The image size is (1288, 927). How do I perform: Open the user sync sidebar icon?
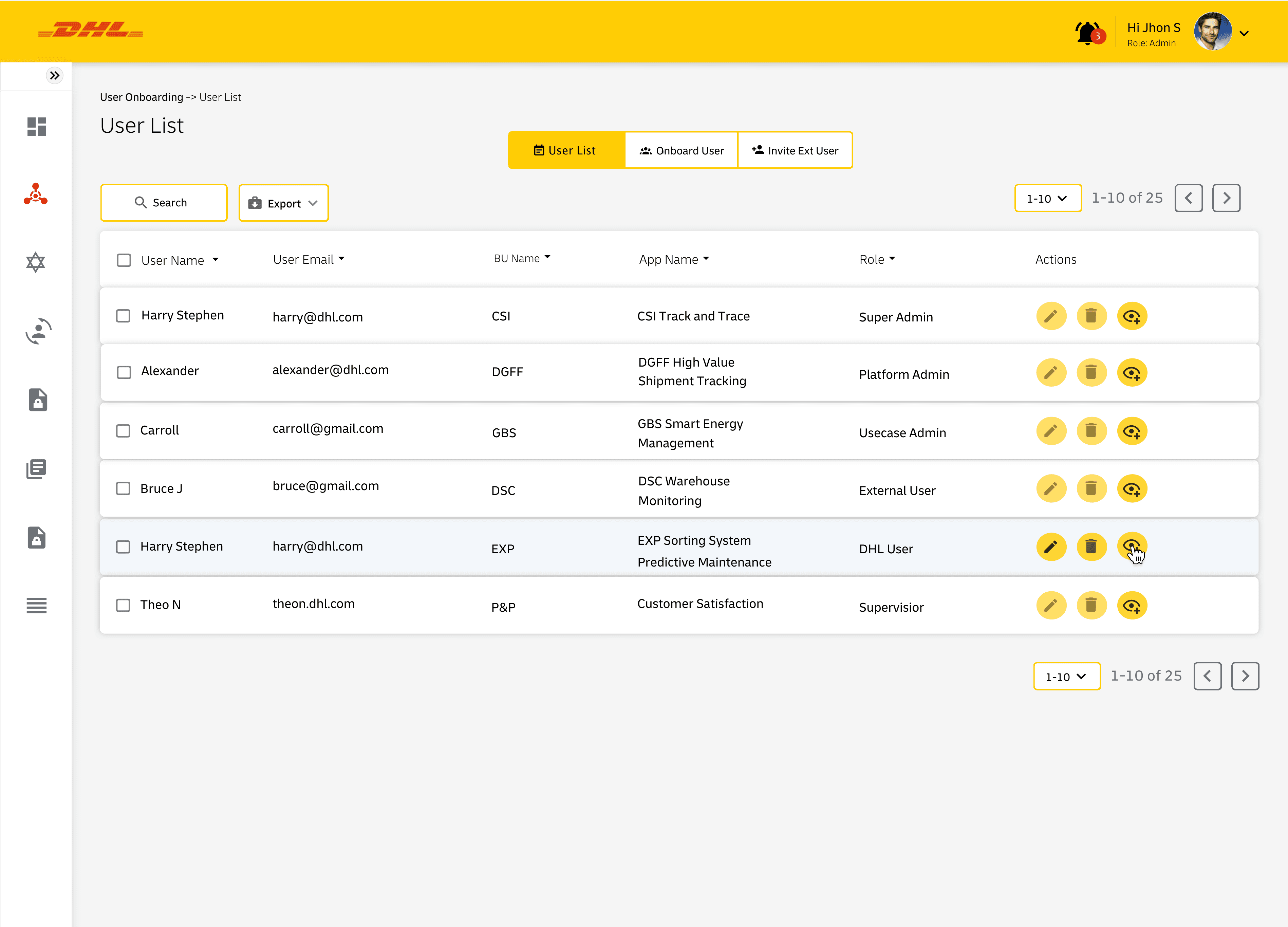pyautogui.click(x=38, y=331)
